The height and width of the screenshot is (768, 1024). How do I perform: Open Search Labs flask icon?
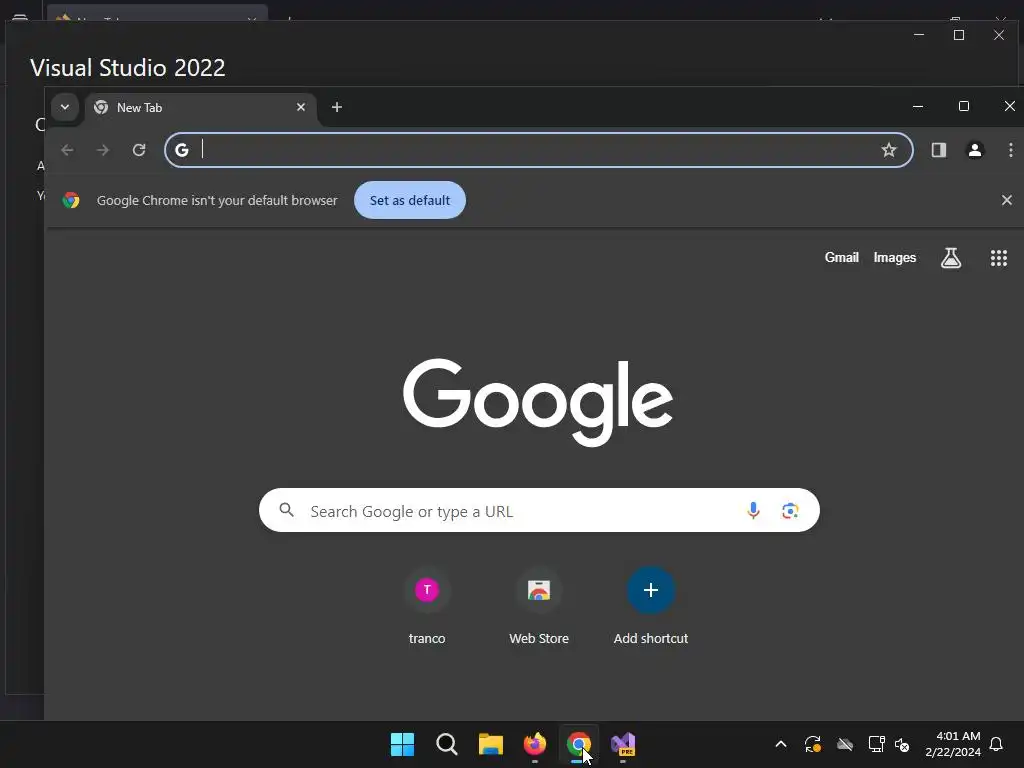951,258
